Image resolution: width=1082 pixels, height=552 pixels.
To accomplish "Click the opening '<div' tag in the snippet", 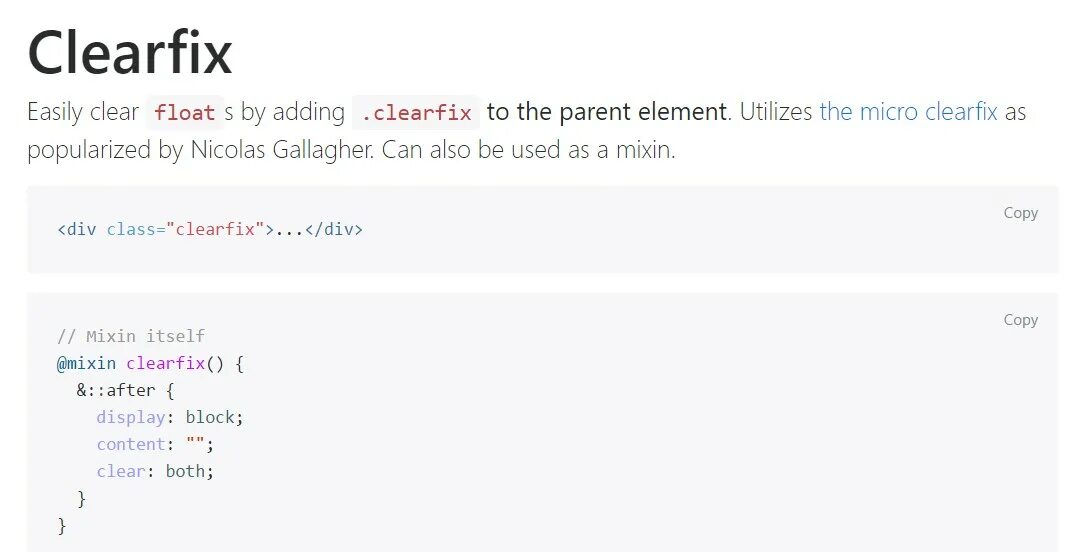I will coord(77,229).
